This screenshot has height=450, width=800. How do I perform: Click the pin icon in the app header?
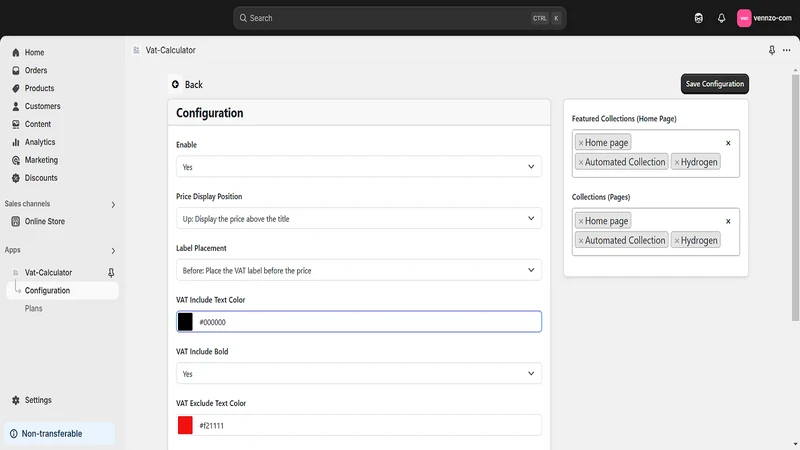point(772,50)
